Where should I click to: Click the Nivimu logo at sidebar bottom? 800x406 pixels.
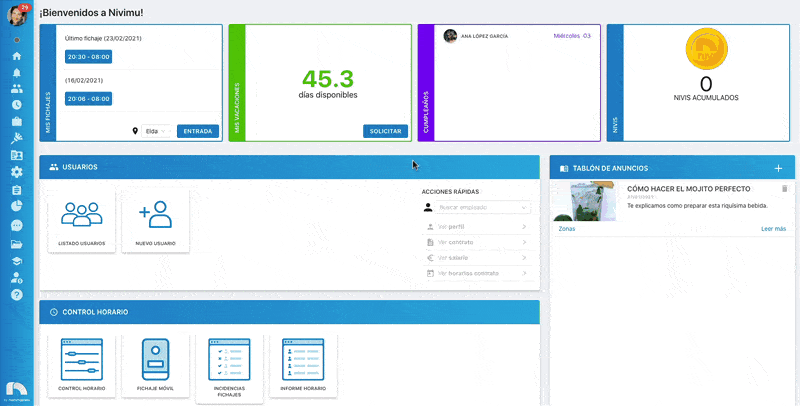click(16, 389)
